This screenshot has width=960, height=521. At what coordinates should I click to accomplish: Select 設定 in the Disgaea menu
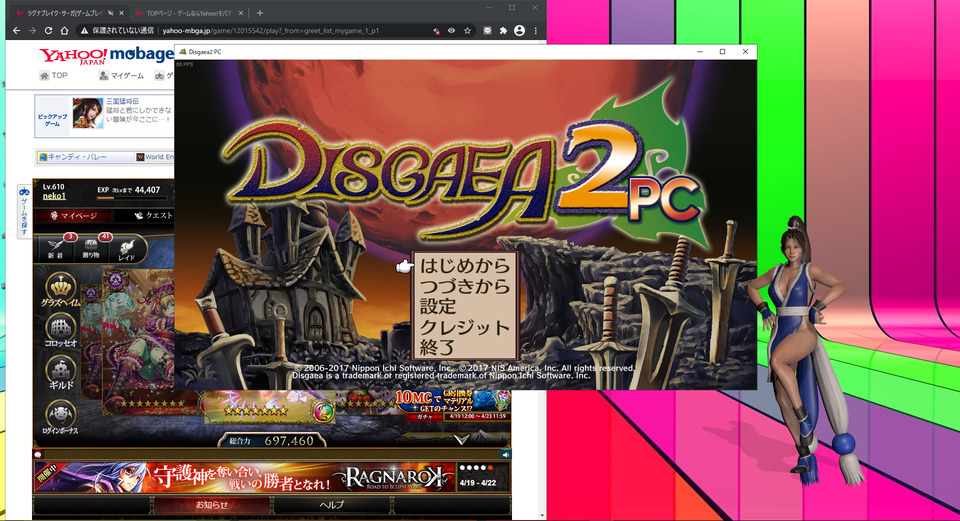coord(438,306)
